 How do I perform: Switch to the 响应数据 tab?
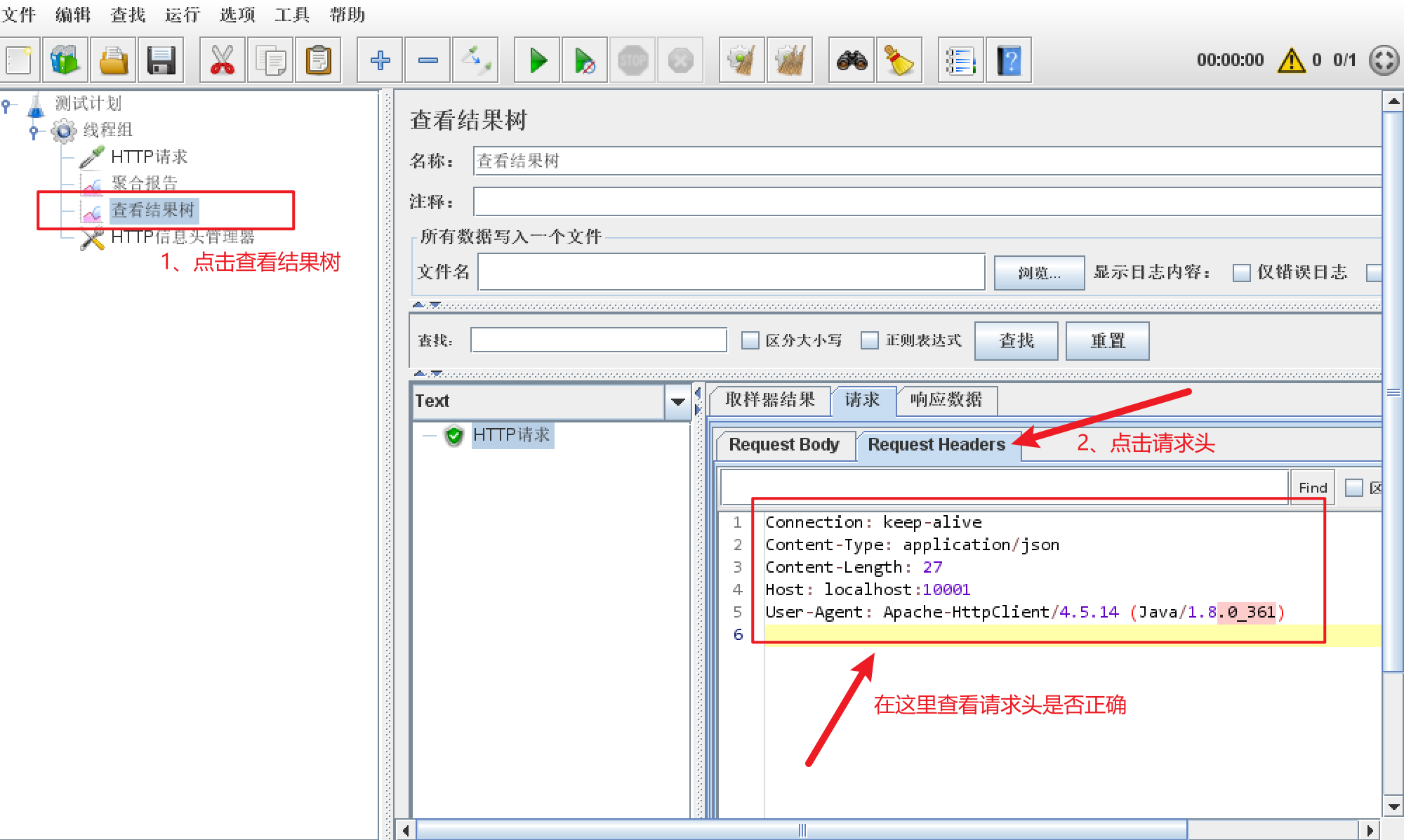[x=946, y=400]
